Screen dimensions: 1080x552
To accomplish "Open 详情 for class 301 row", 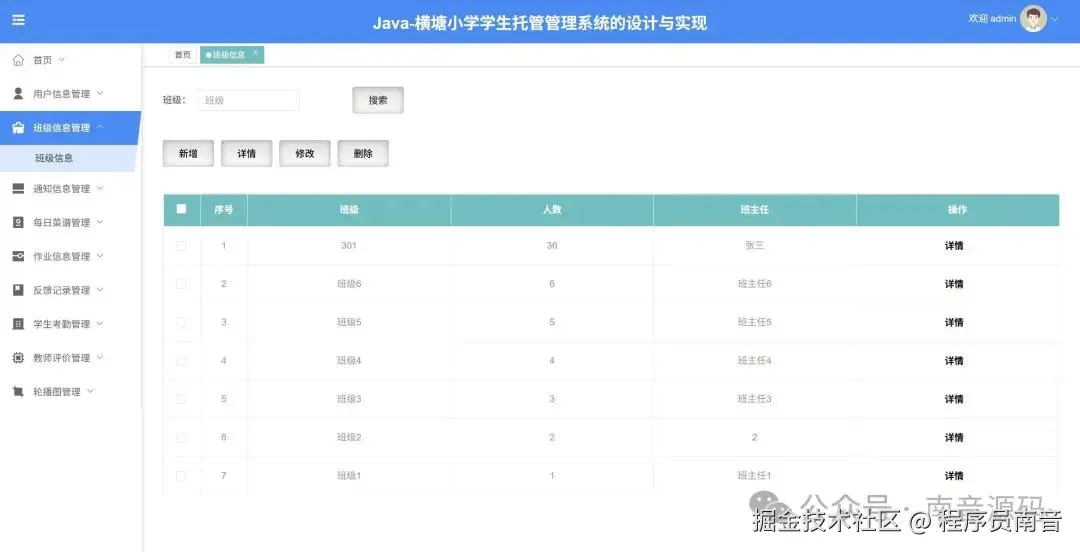I will (954, 245).
